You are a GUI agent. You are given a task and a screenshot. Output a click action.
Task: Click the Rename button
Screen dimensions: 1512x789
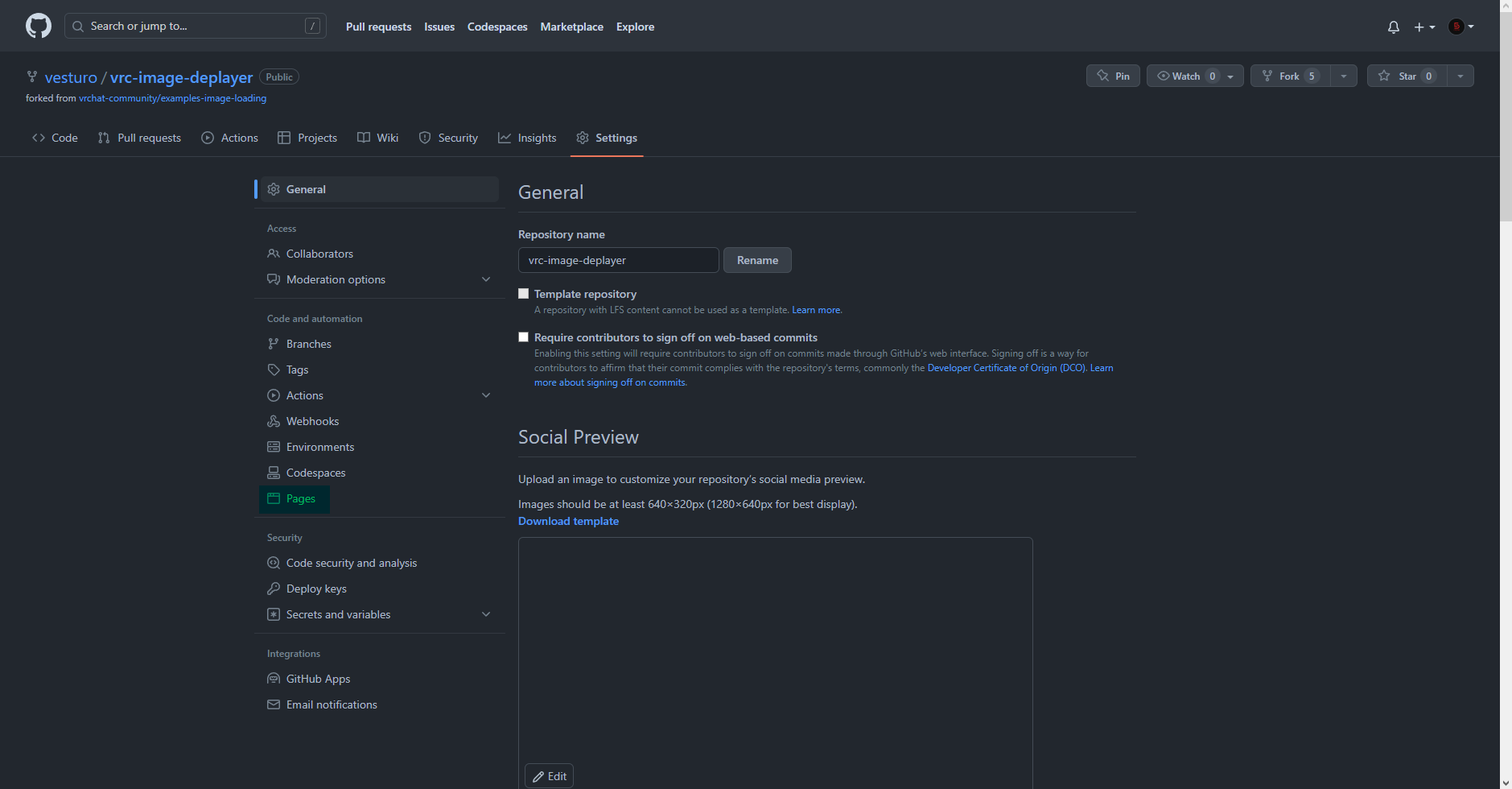coord(757,260)
